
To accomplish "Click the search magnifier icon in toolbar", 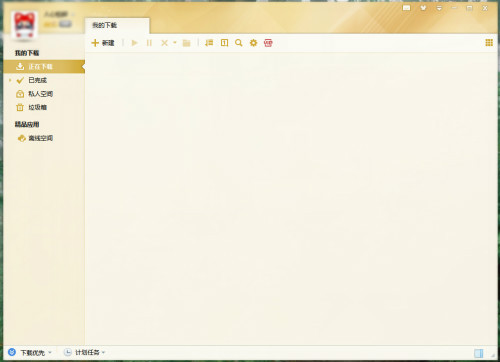I will point(239,43).
